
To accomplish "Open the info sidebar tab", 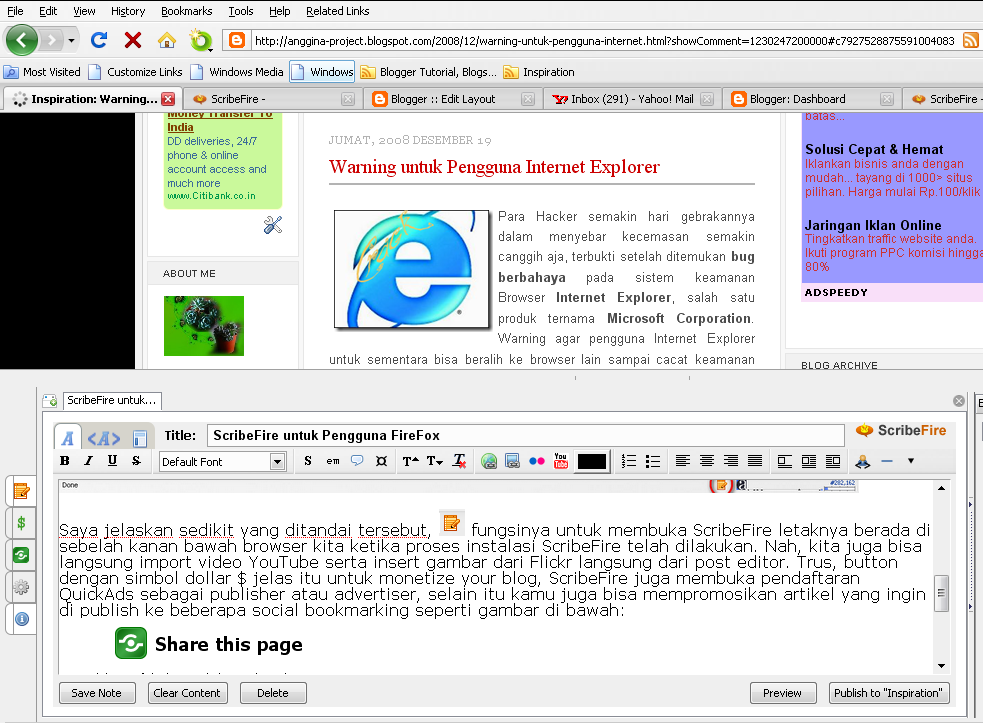I will (21, 619).
